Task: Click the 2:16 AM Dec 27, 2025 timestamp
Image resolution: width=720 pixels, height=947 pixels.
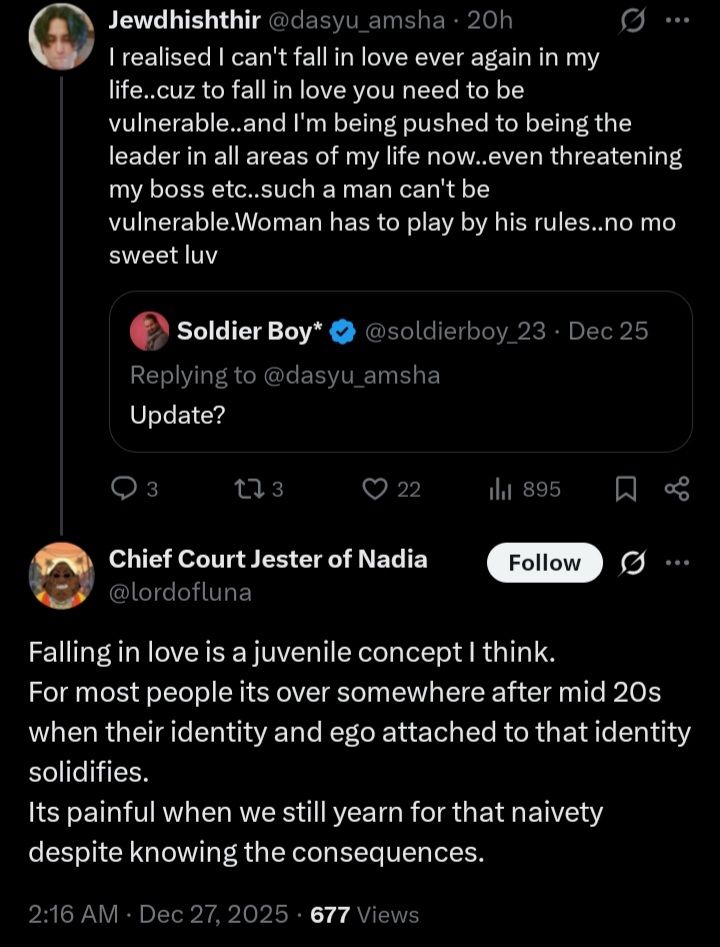Action: (x=161, y=913)
